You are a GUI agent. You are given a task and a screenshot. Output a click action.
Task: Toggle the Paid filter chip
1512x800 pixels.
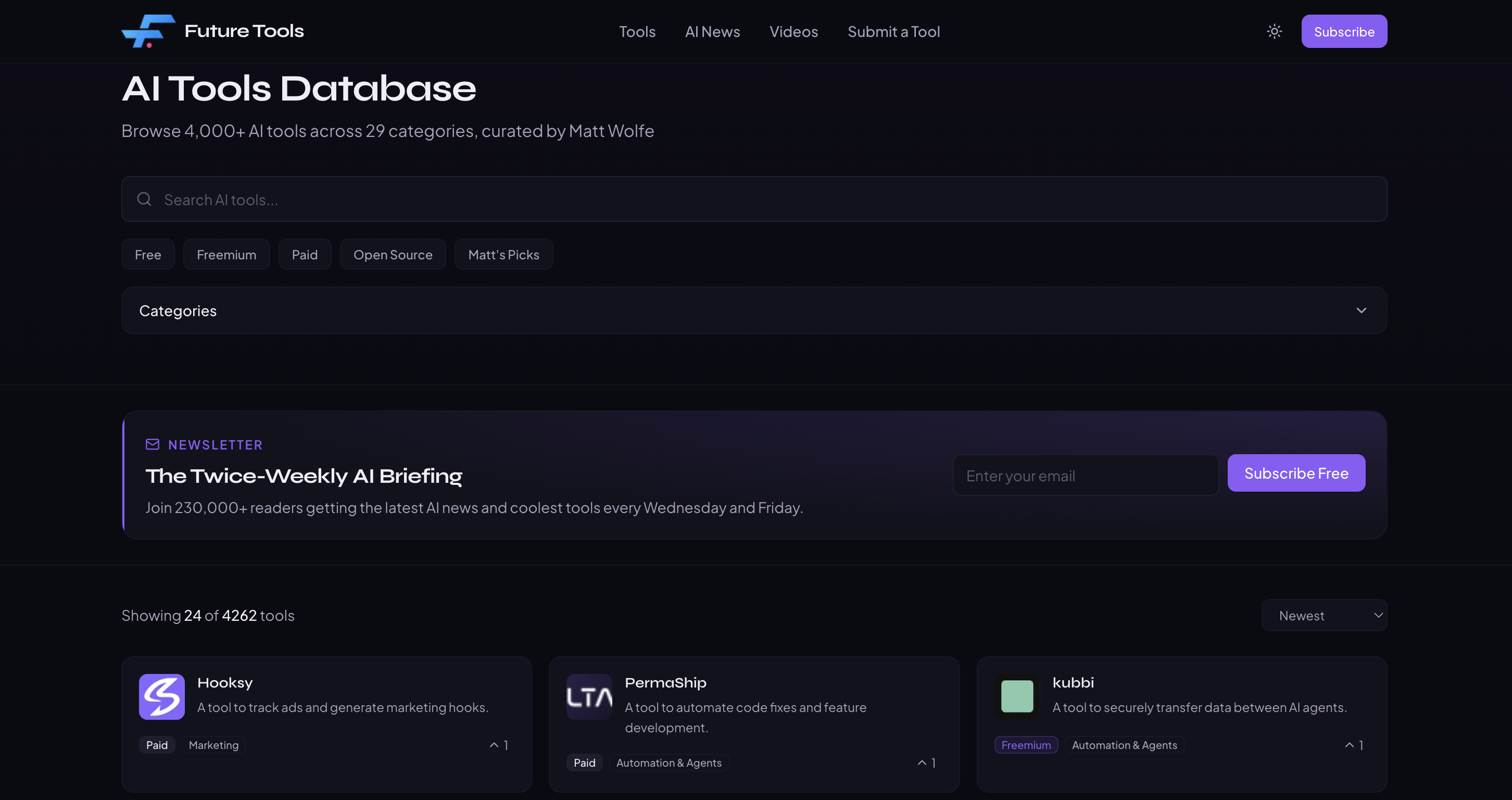[305, 254]
